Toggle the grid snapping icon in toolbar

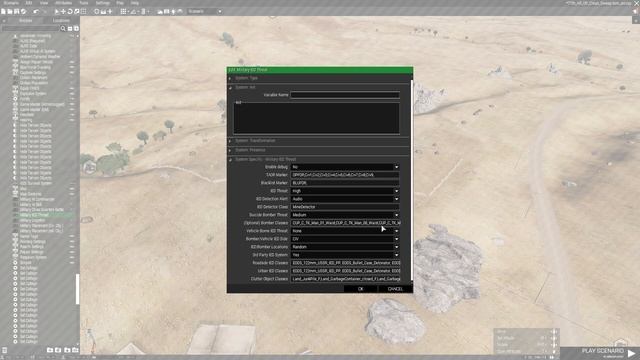tap(83, 11)
